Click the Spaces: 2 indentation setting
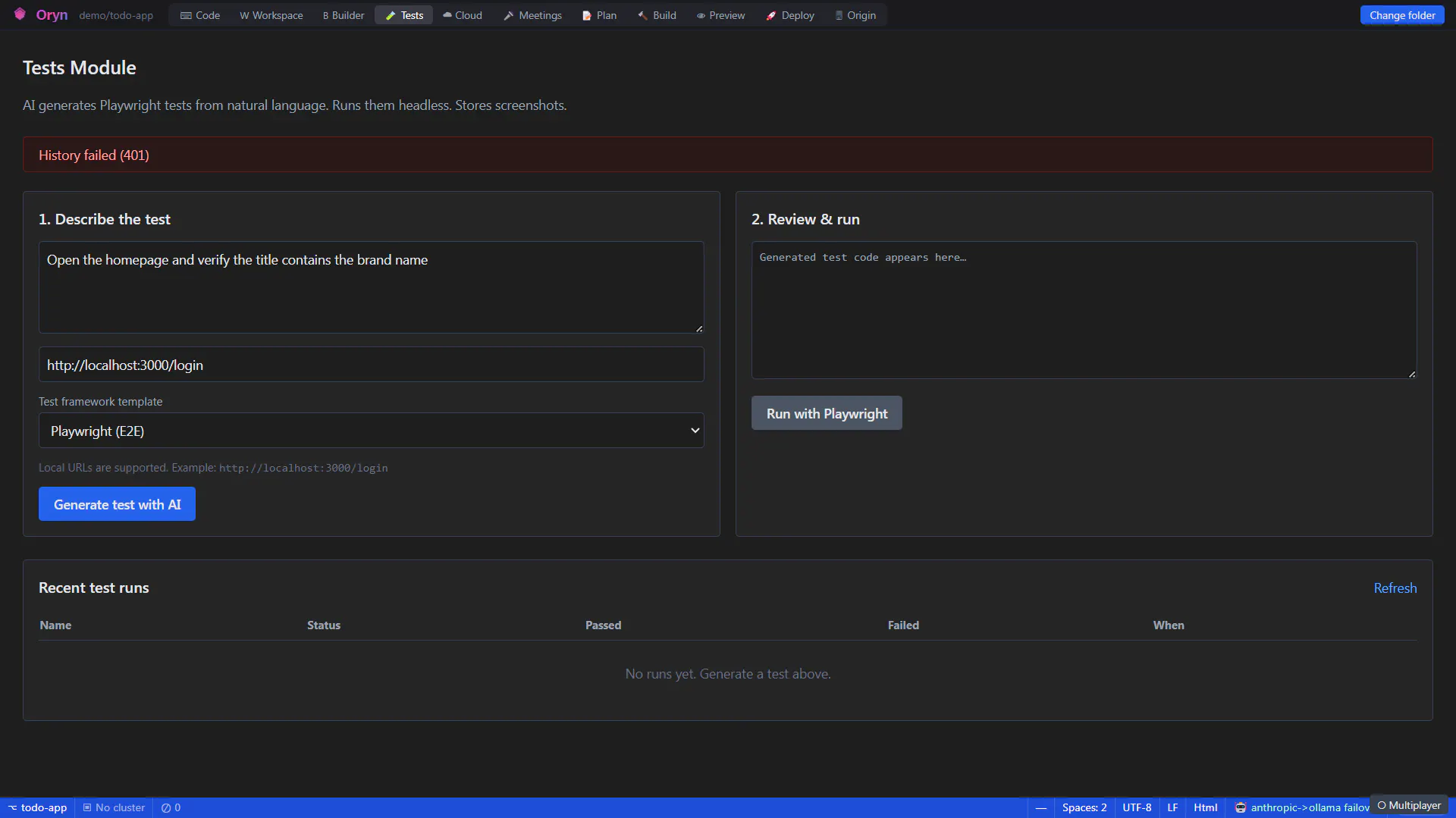This screenshot has width=1456, height=818. [1084, 807]
